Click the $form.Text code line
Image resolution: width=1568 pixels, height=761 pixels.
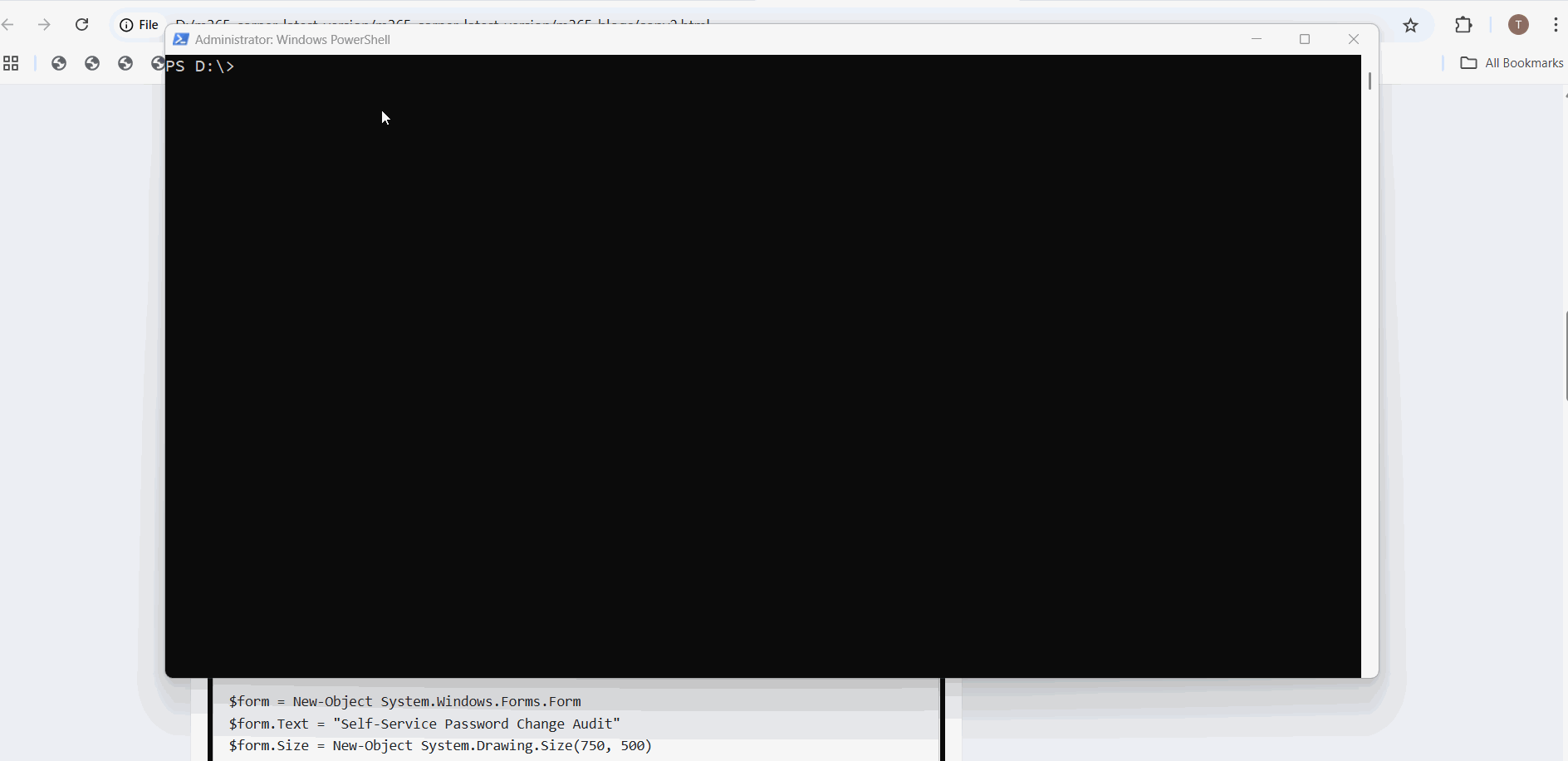(424, 724)
